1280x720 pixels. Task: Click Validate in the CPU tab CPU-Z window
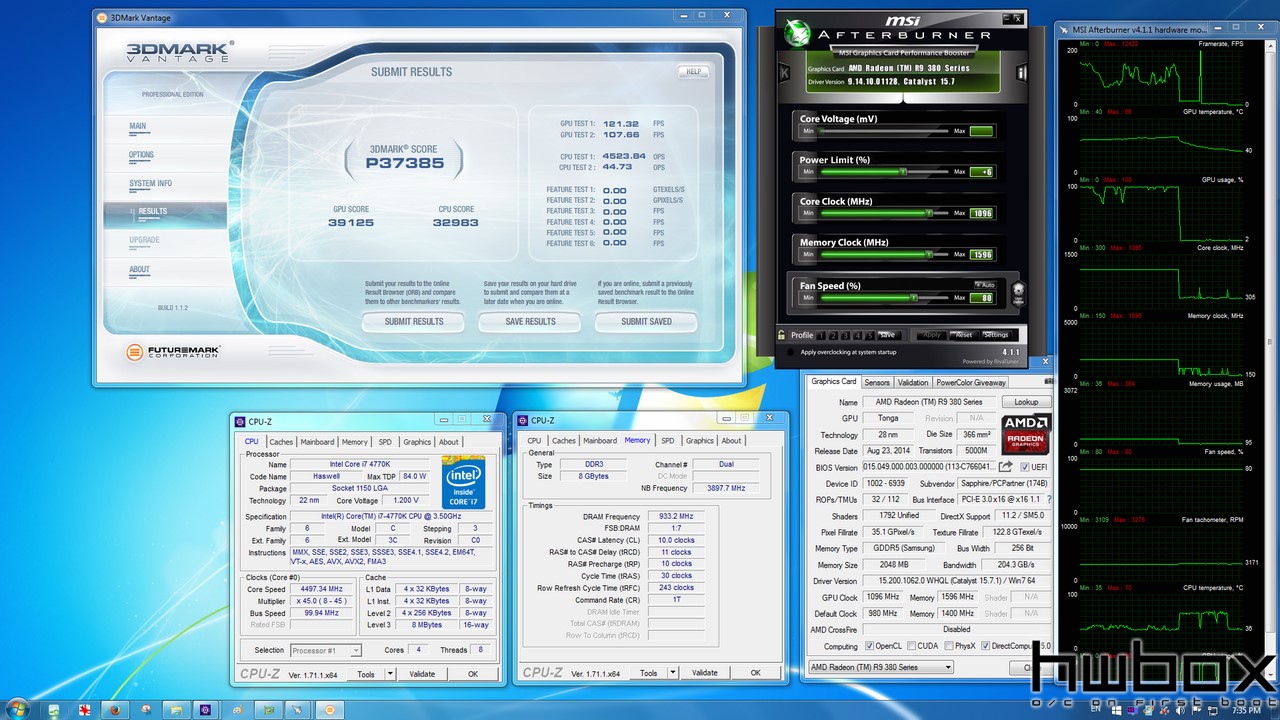click(422, 674)
